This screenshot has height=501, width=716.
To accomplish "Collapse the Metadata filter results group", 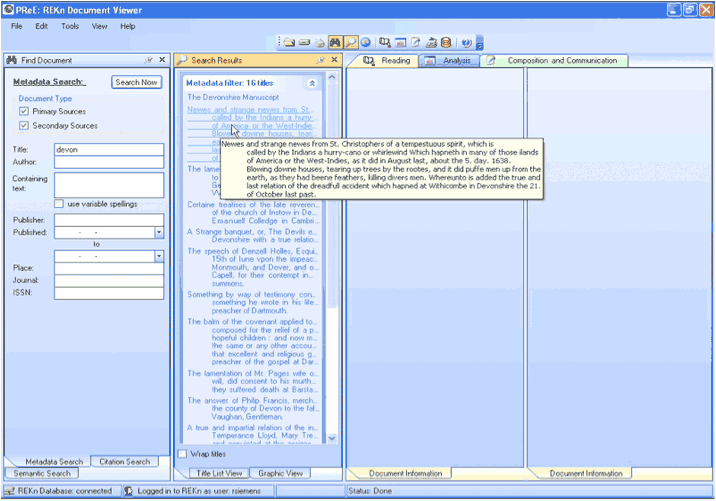I will click(x=312, y=83).
